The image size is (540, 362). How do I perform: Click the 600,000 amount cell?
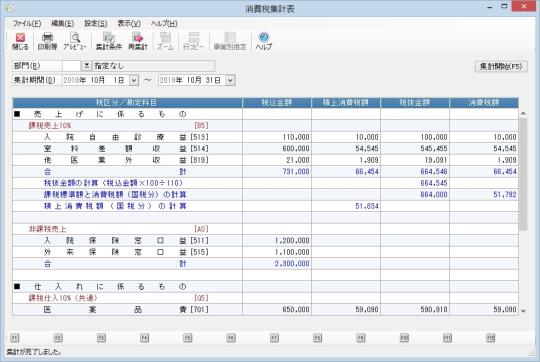pos(277,148)
